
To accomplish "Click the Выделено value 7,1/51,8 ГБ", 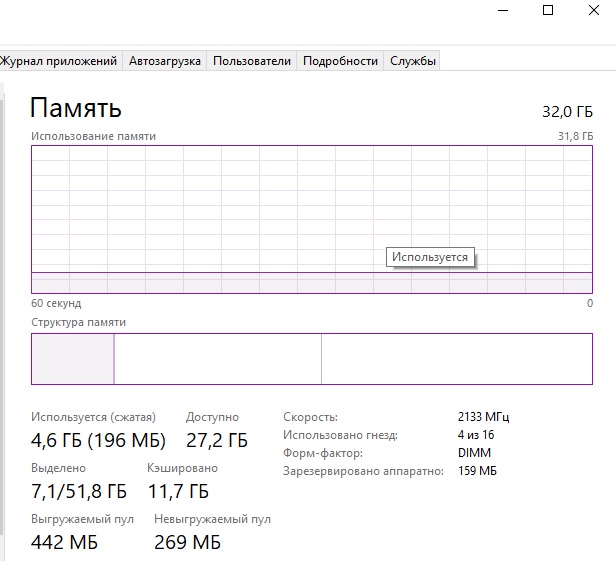I will coord(79,491).
